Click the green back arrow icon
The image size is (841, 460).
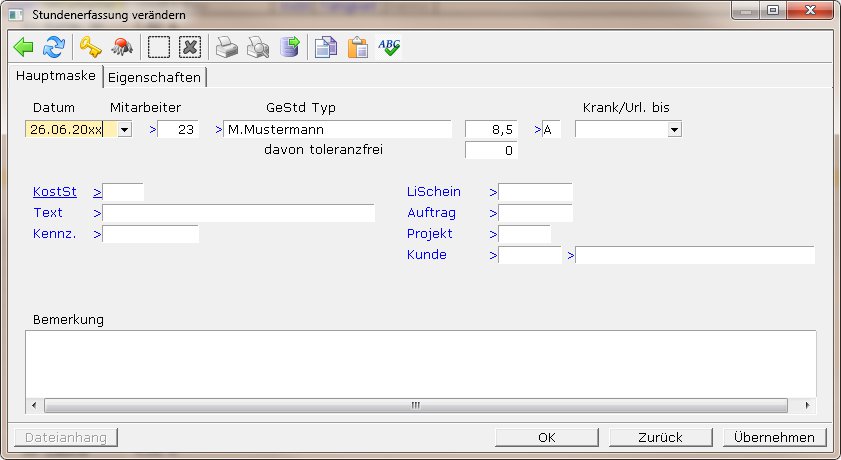tap(24, 47)
